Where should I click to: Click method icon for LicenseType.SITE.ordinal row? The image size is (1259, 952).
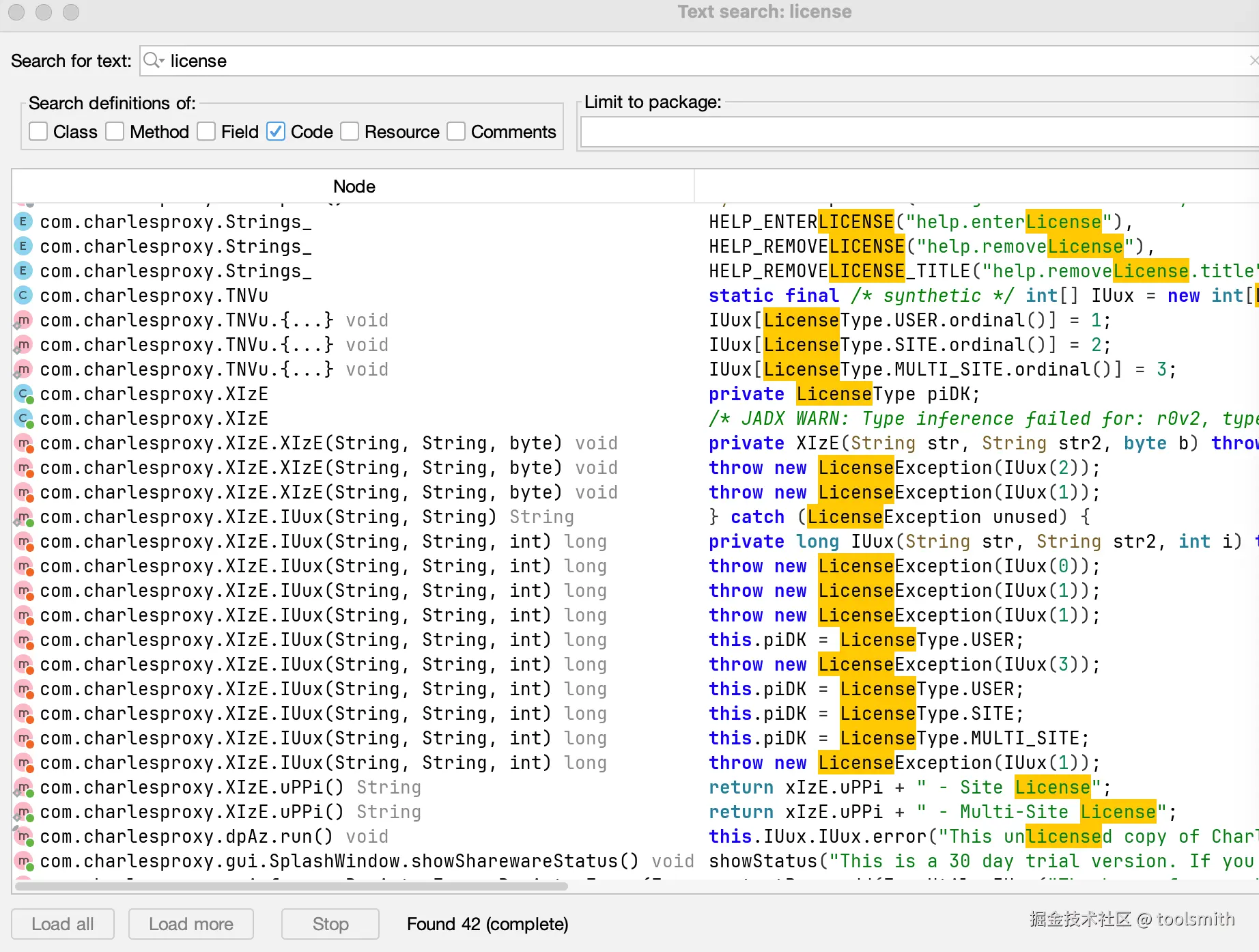[x=23, y=344]
